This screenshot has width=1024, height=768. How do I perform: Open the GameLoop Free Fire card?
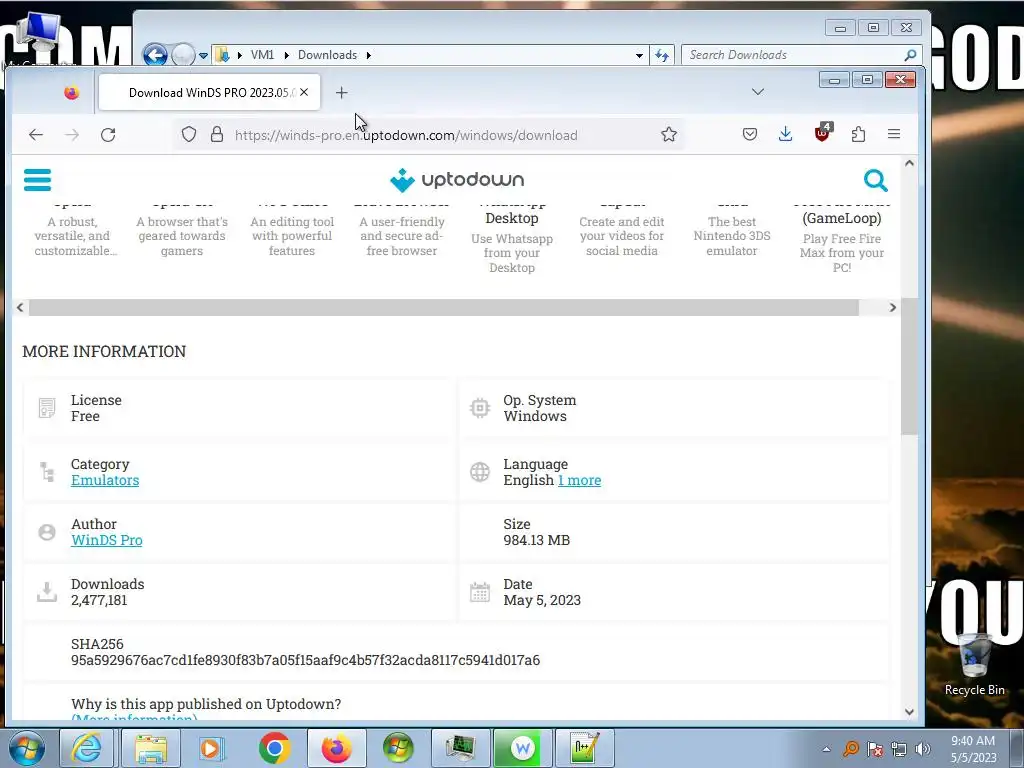click(842, 238)
